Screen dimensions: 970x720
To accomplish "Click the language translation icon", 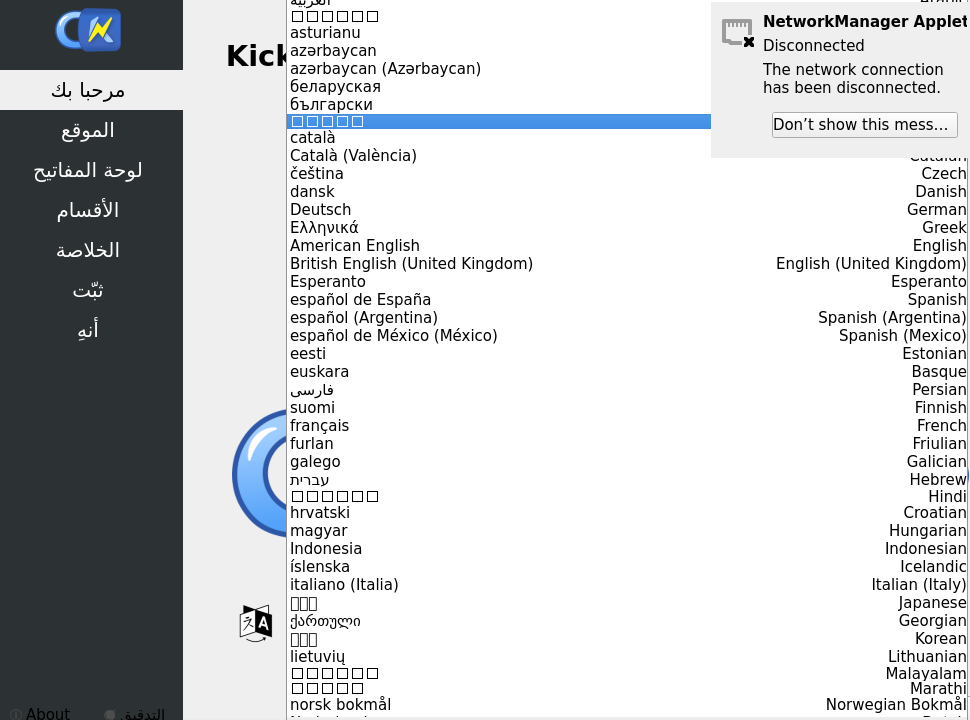I will tap(256, 623).
